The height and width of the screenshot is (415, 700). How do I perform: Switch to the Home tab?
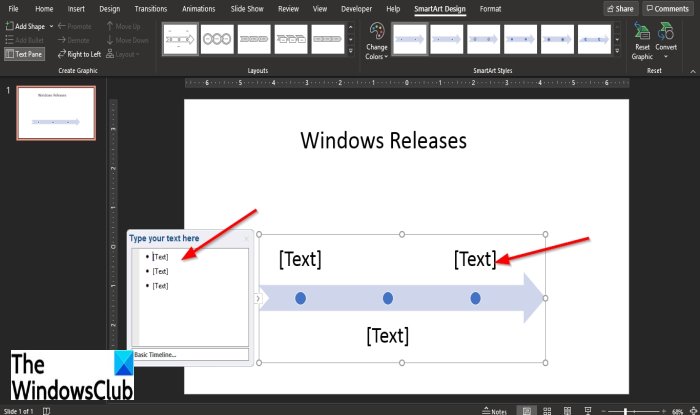pyautogui.click(x=44, y=8)
